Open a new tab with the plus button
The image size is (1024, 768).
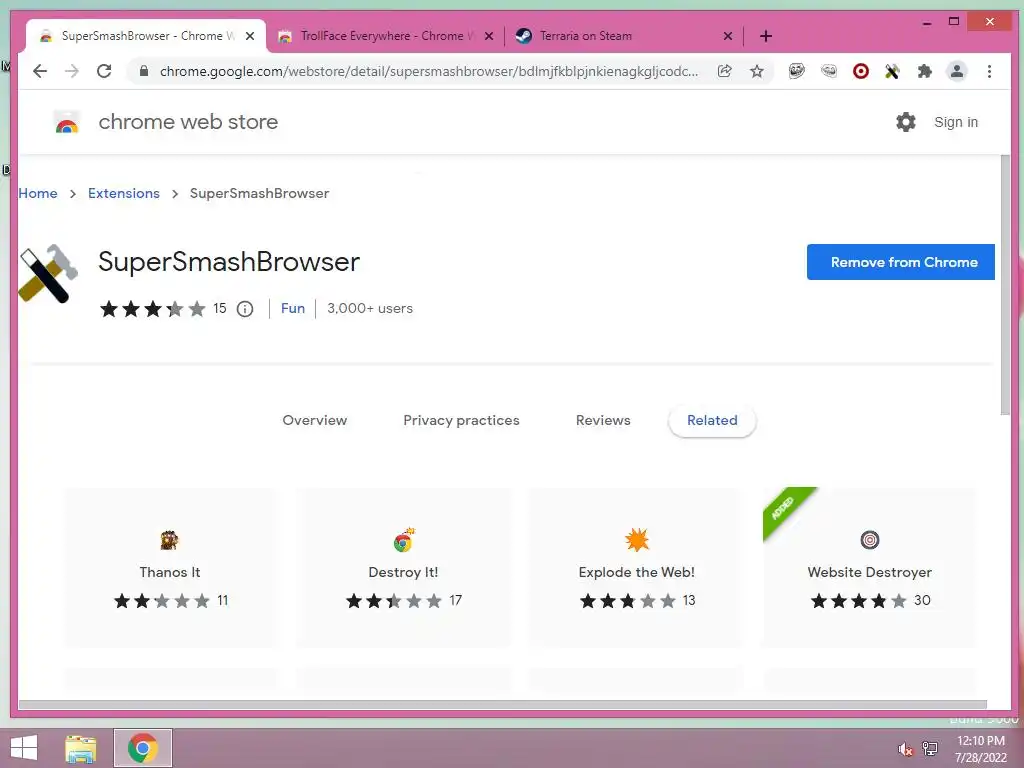(x=766, y=36)
